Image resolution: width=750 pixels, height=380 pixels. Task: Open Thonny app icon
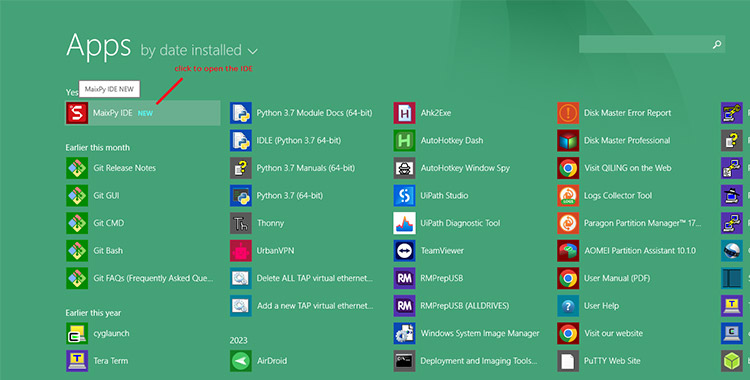click(241, 223)
